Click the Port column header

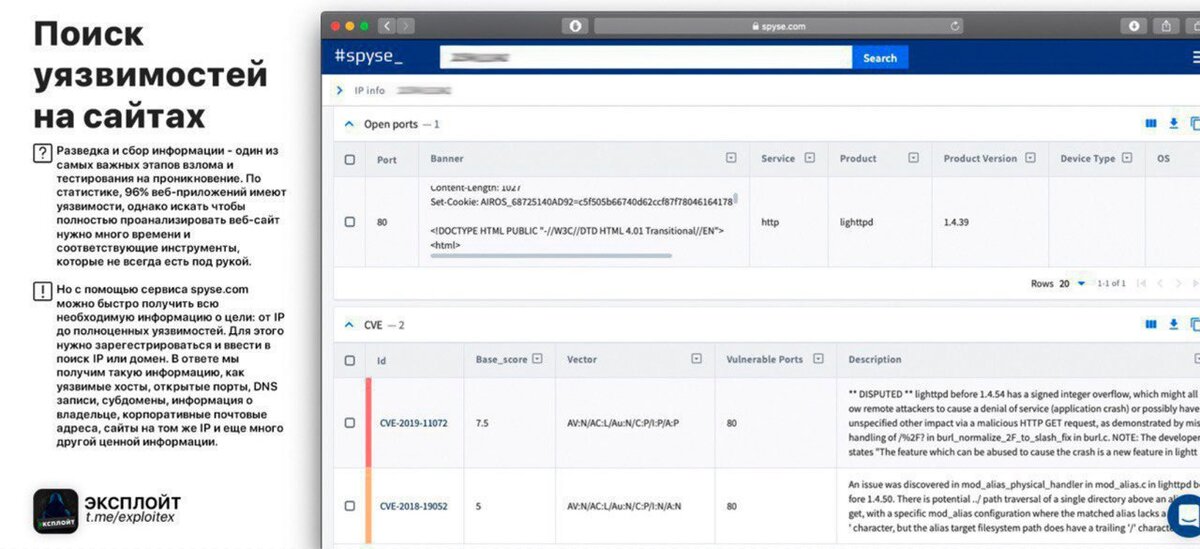pos(387,159)
